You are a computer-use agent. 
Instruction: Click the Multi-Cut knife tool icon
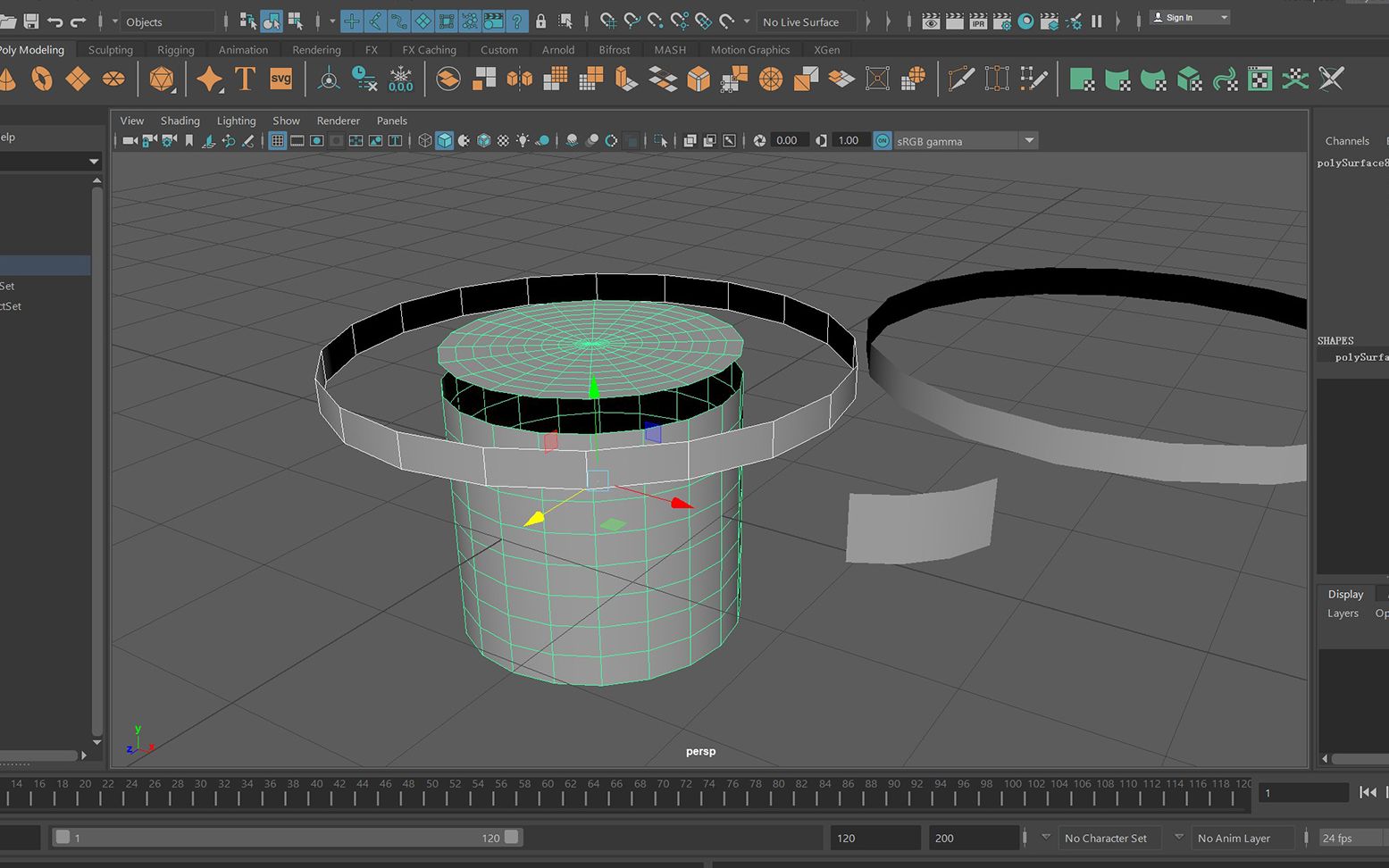click(961, 79)
